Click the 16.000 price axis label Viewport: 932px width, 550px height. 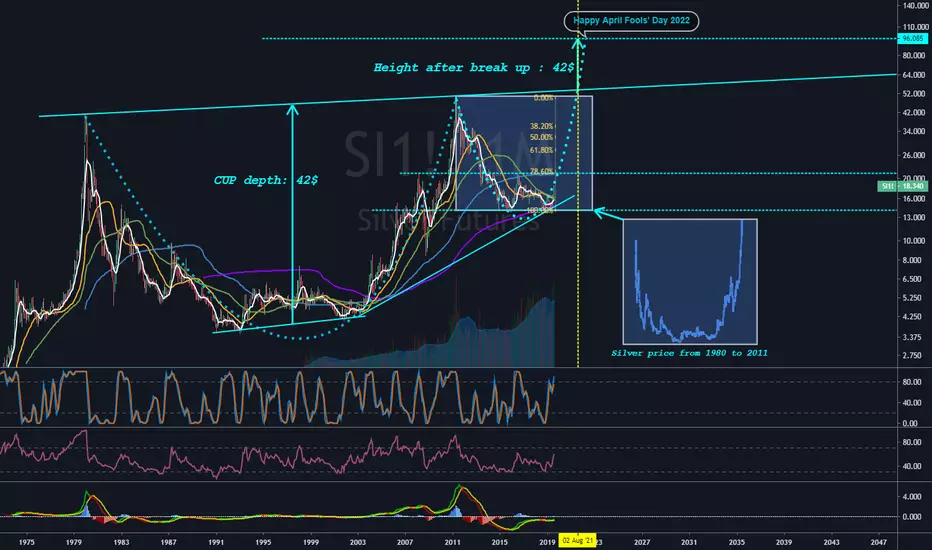[914, 199]
